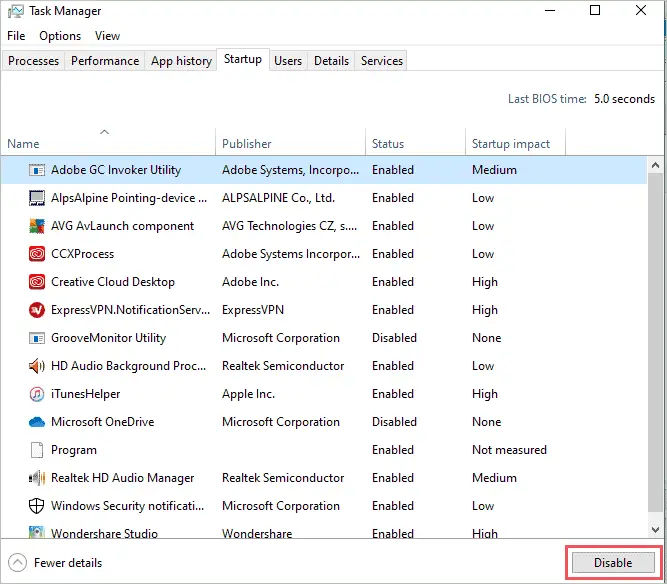The width and height of the screenshot is (667, 584).
Task: Select the Program entry name
Action: [74, 450]
